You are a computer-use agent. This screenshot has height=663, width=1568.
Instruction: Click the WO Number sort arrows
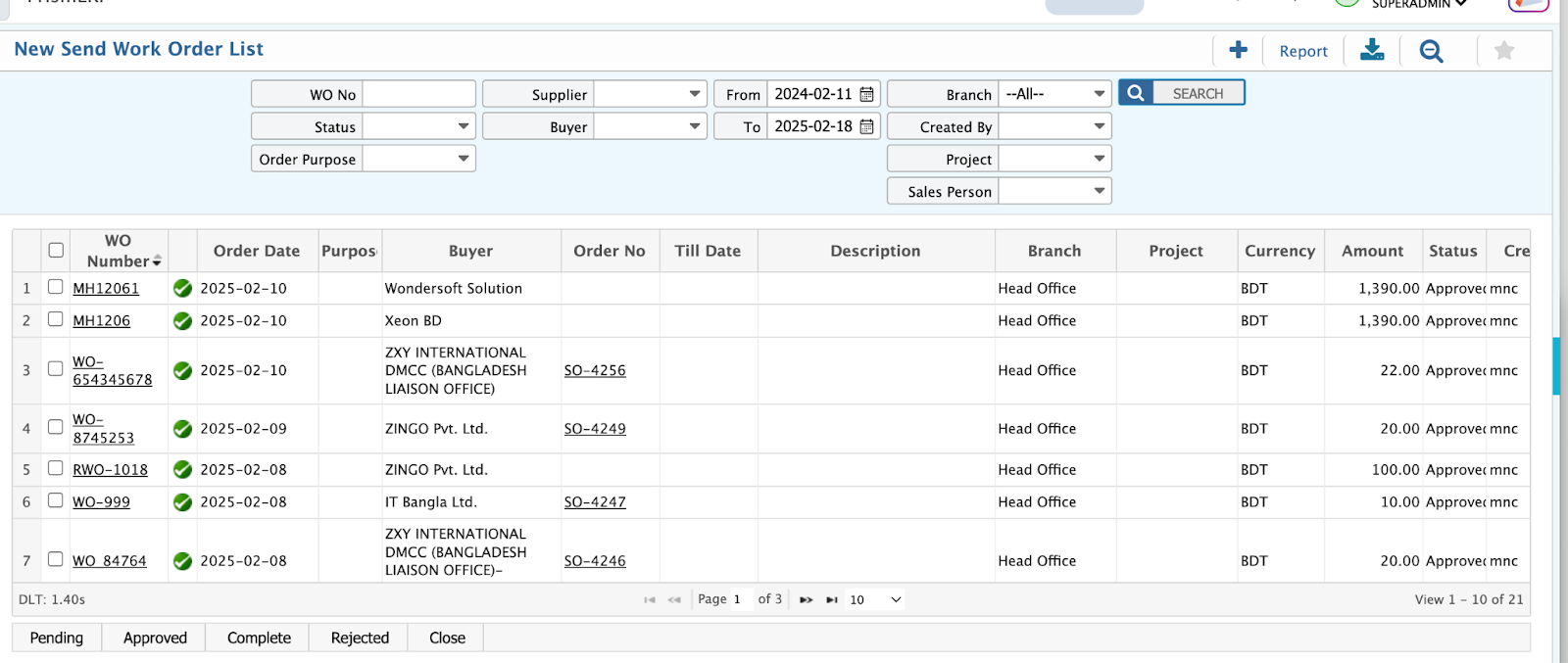tap(157, 261)
